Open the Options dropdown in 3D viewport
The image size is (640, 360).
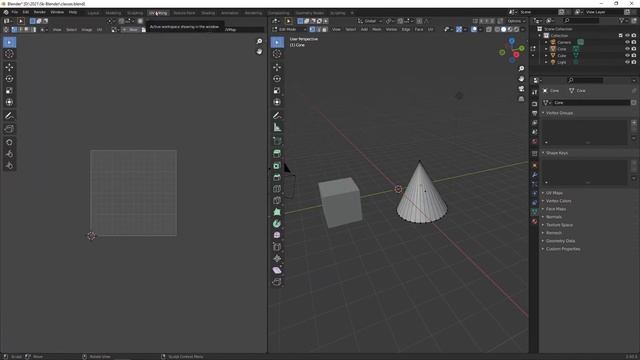pyautogui.click(x=516, y=21)
